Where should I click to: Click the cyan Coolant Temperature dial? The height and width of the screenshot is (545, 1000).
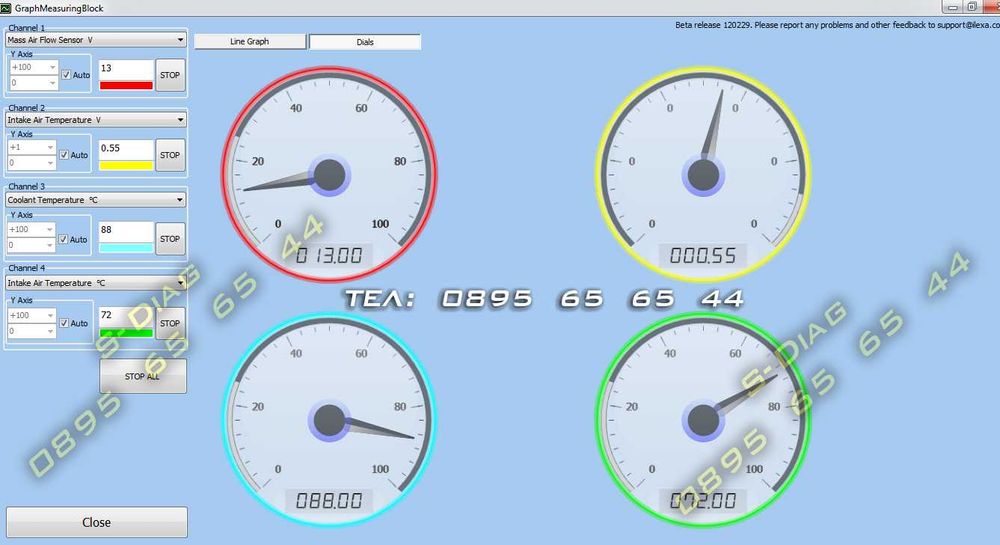pos(329,420)
